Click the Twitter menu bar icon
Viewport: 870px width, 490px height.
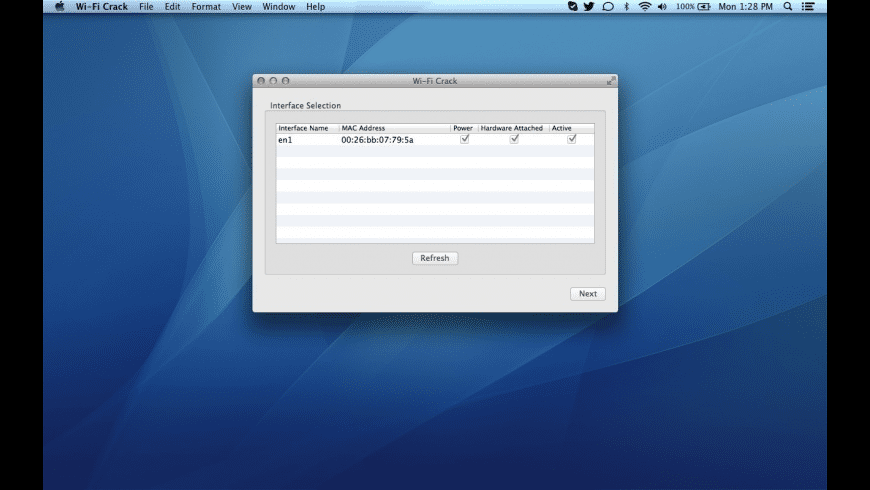(x=589, y=6)
